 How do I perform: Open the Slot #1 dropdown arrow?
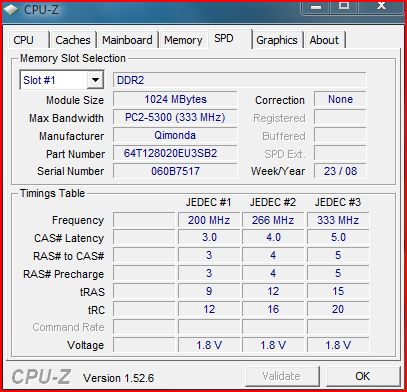coord(95,80)
